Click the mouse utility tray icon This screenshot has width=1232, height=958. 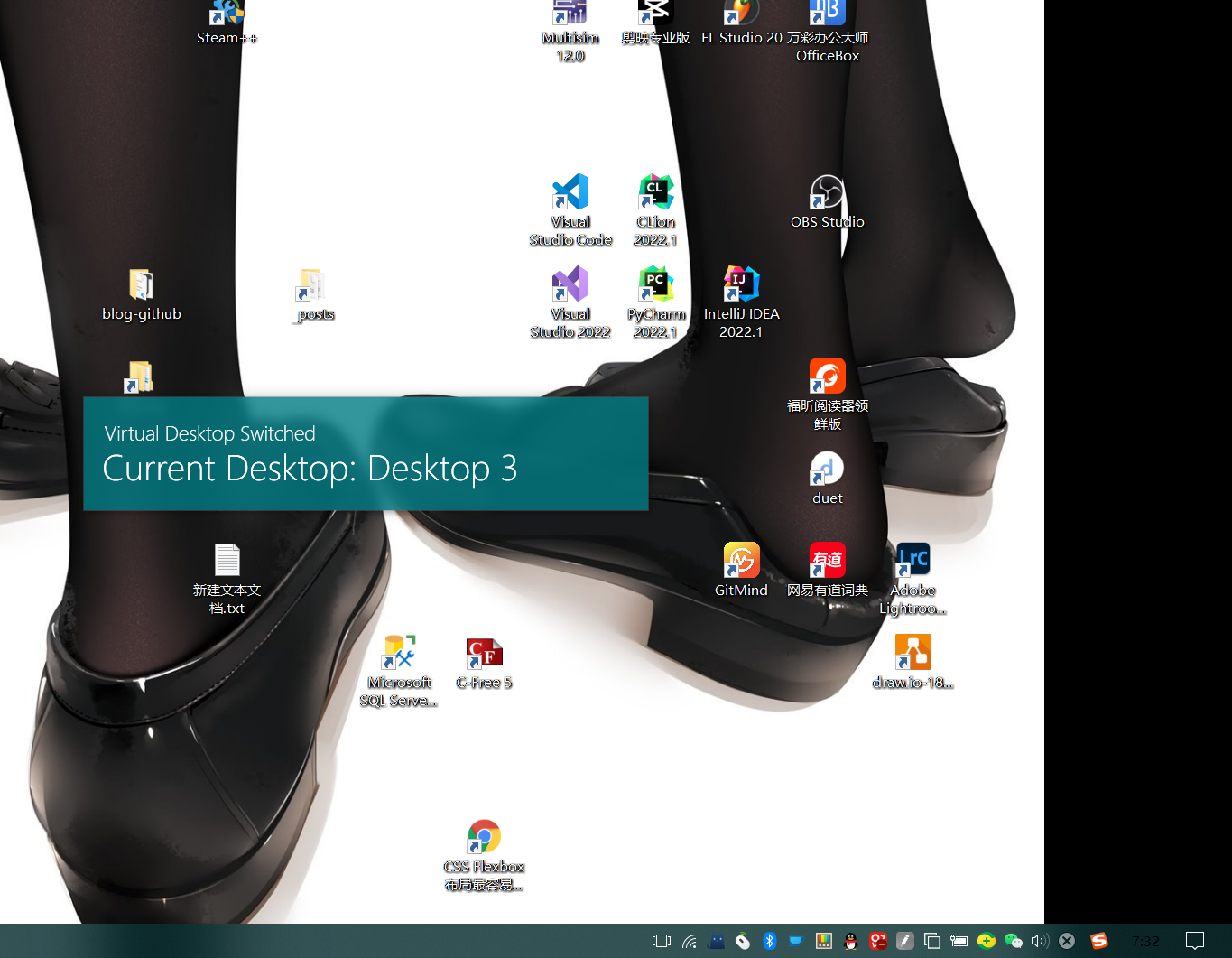[x=743, y=941]
